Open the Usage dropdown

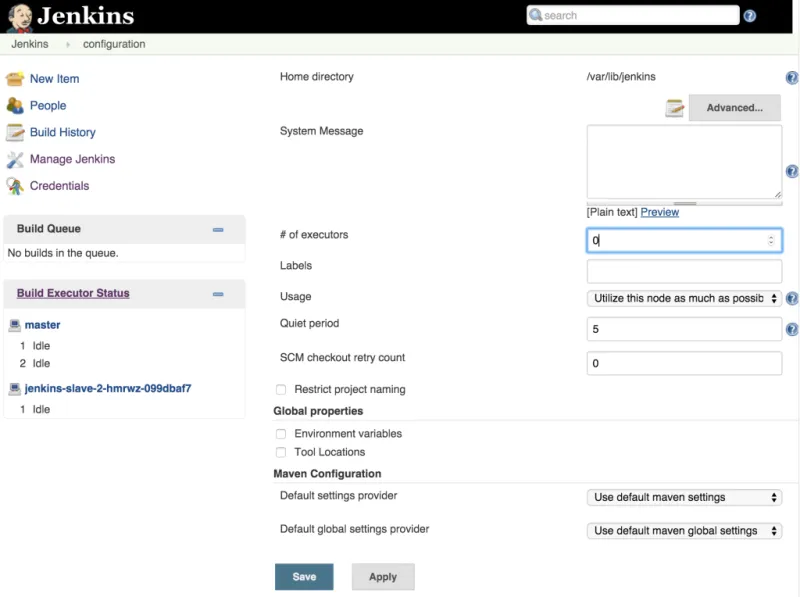(x=684, y=299)
